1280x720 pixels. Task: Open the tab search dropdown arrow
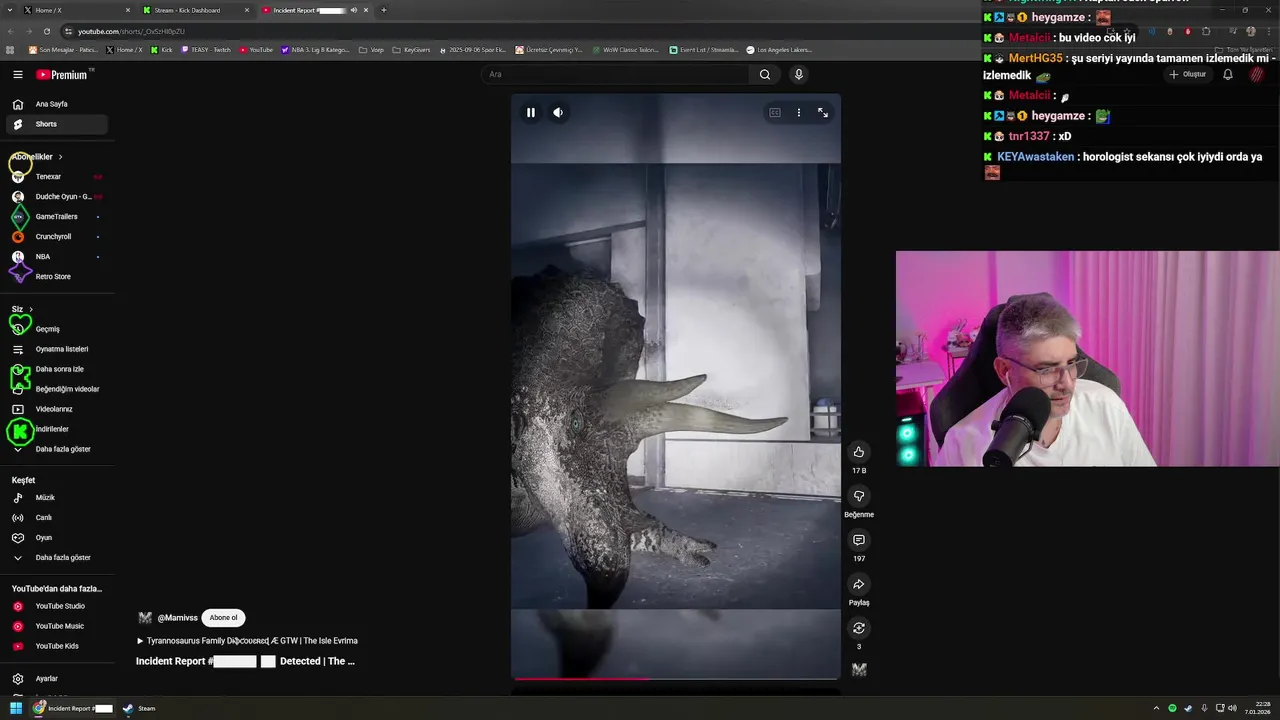(x=10, y=10)
